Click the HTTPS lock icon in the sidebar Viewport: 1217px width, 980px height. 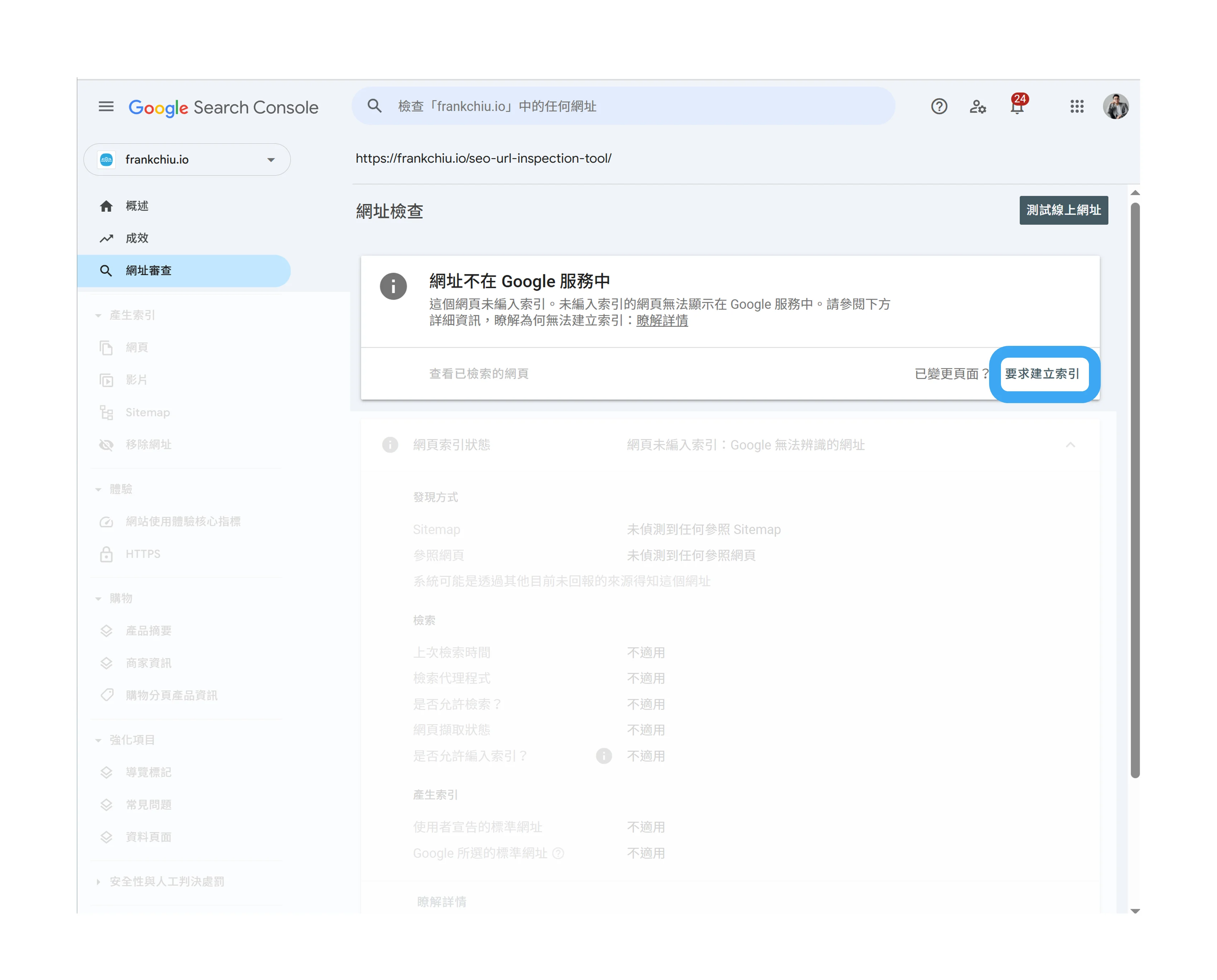[107, 554]
